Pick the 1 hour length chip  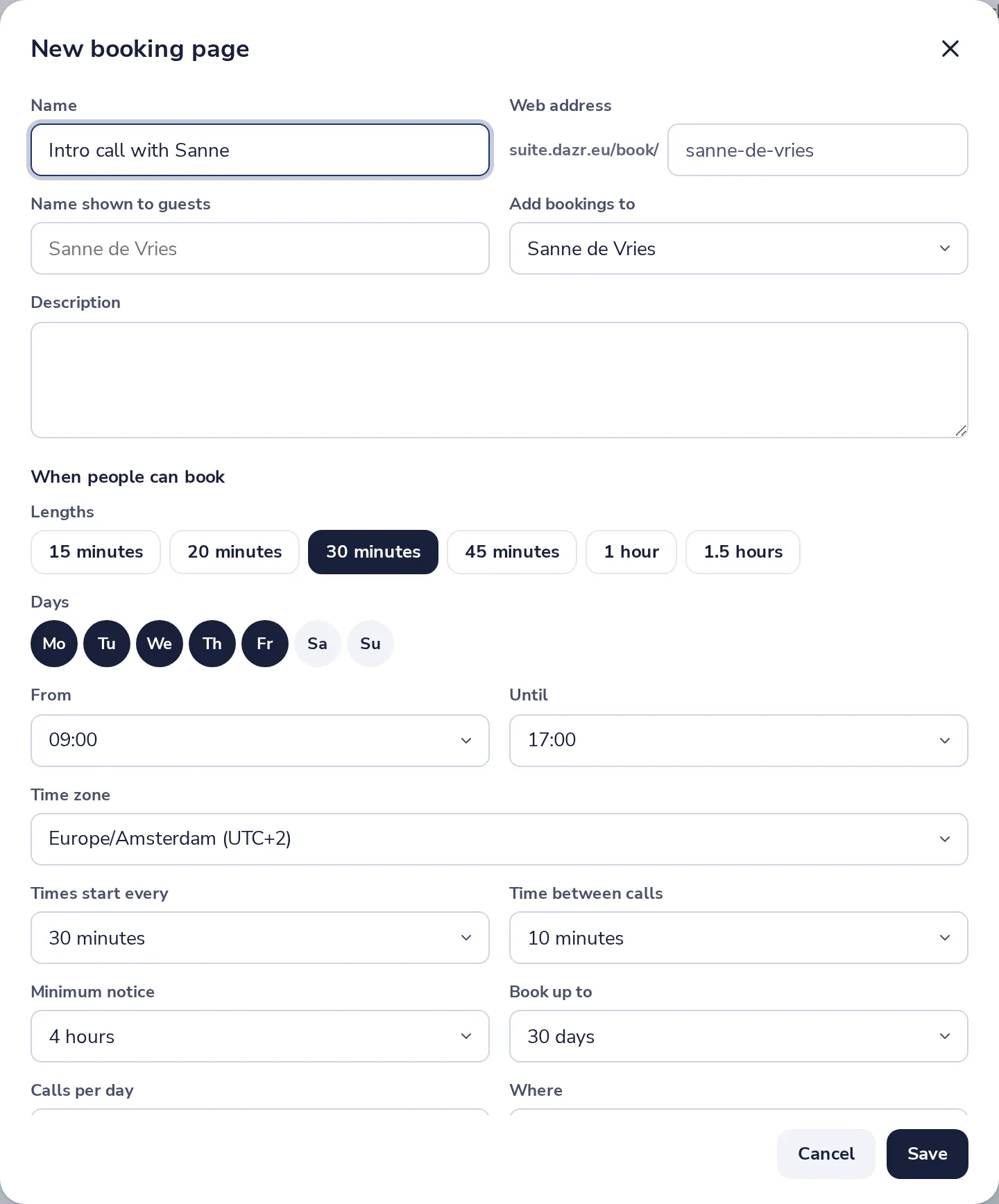[631, 552]
